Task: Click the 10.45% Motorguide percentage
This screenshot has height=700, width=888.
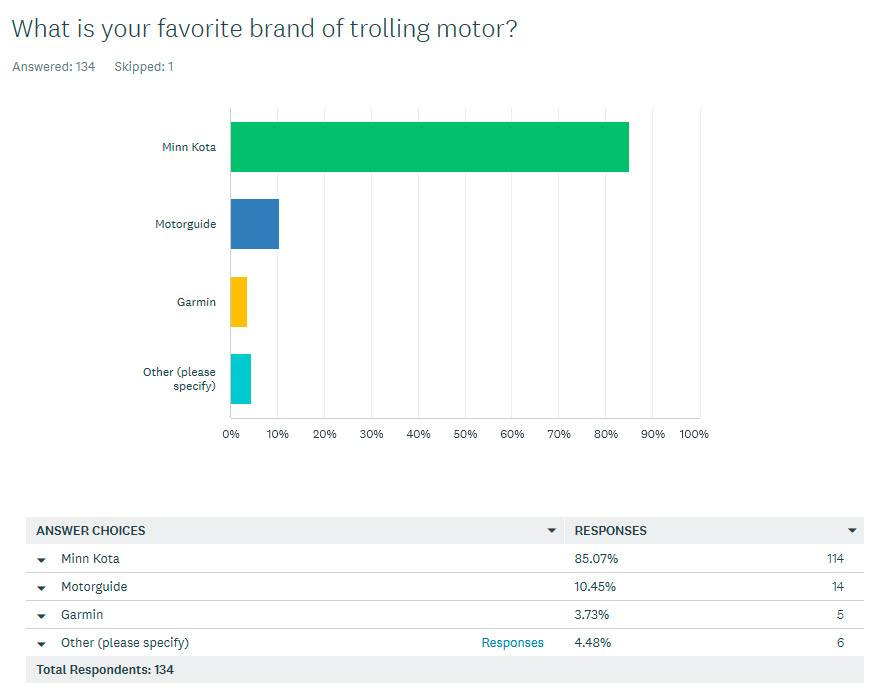Action: (x=595, y=587)
